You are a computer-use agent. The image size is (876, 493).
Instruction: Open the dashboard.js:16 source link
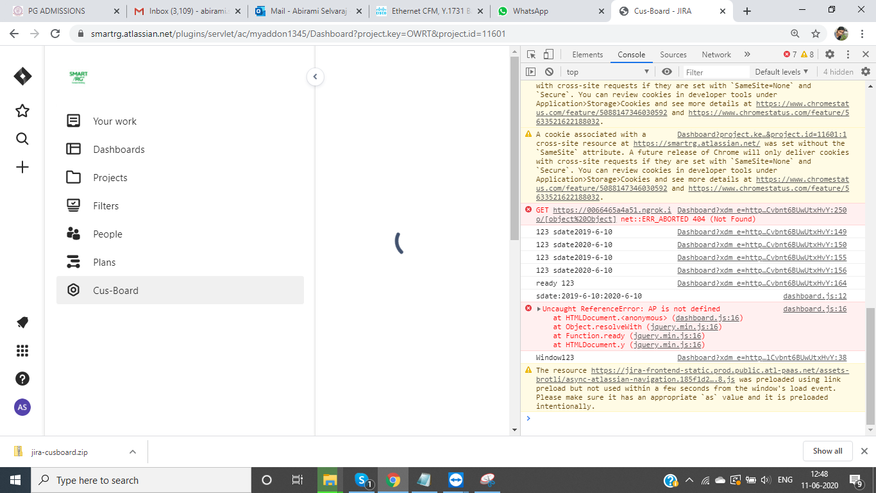815,309
